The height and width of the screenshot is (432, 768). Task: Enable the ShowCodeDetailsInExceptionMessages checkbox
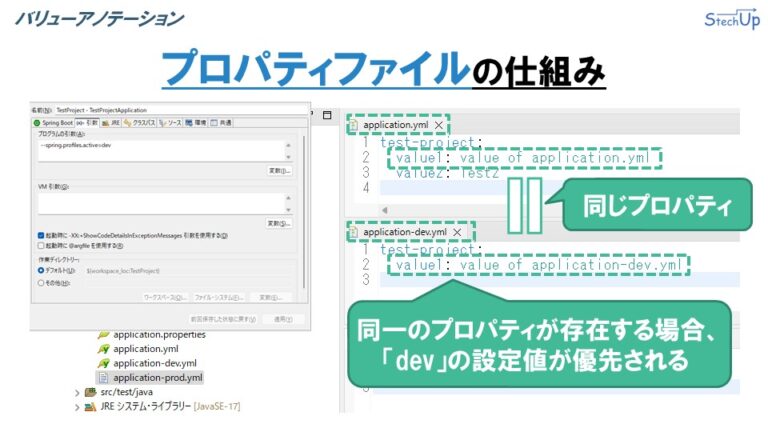(x=41, y=235)
